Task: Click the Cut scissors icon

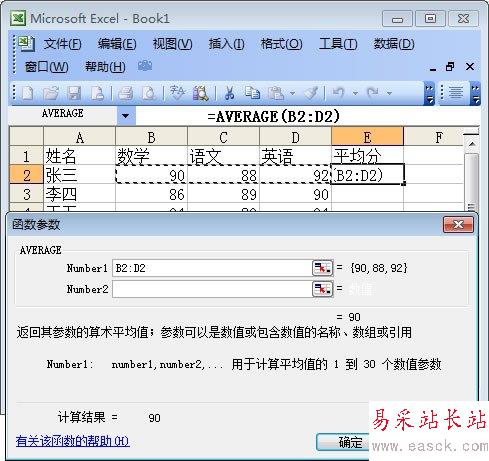Action: pyautogui.click(x=229, y=93)
